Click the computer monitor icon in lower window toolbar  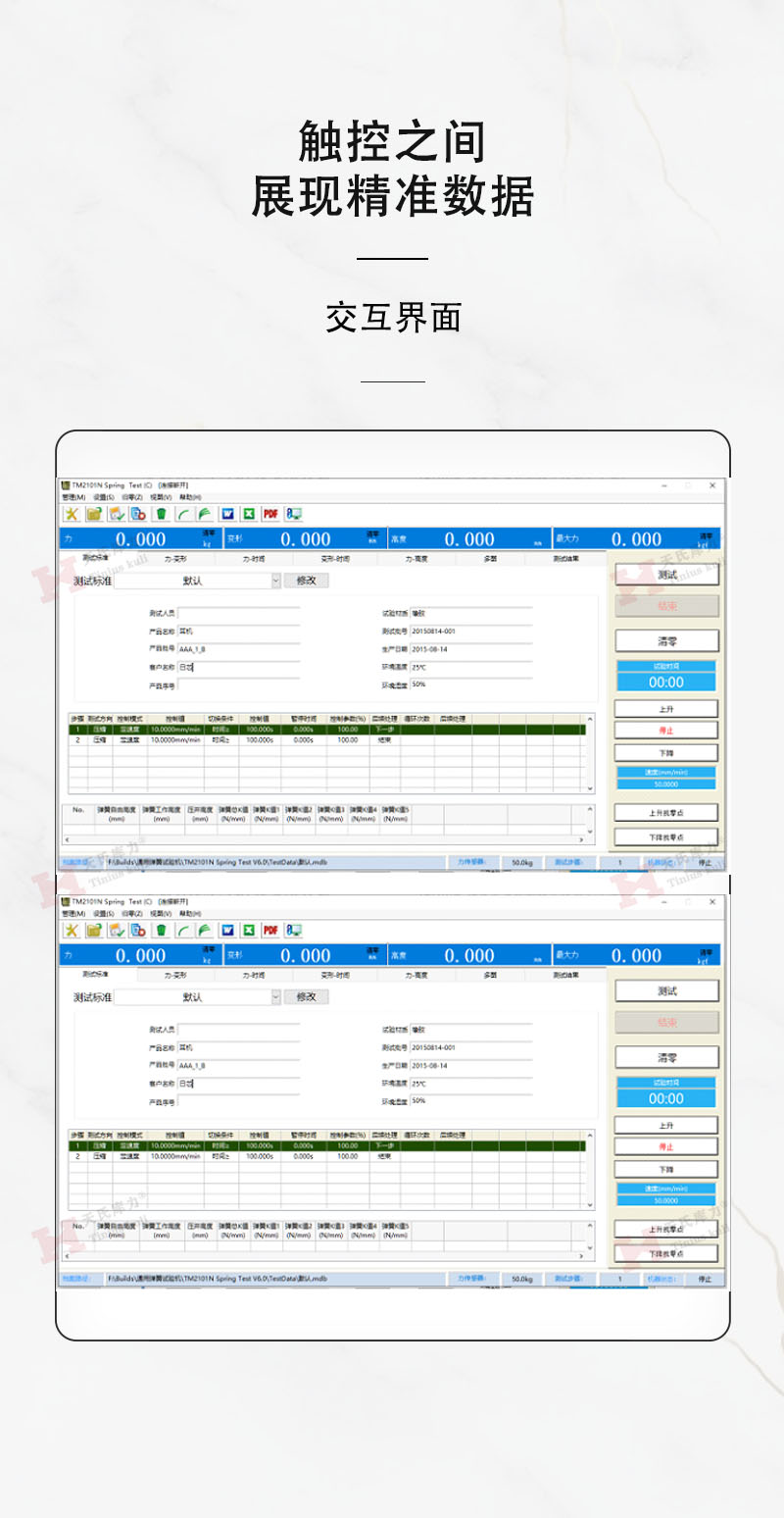click(x=293, y=931)
